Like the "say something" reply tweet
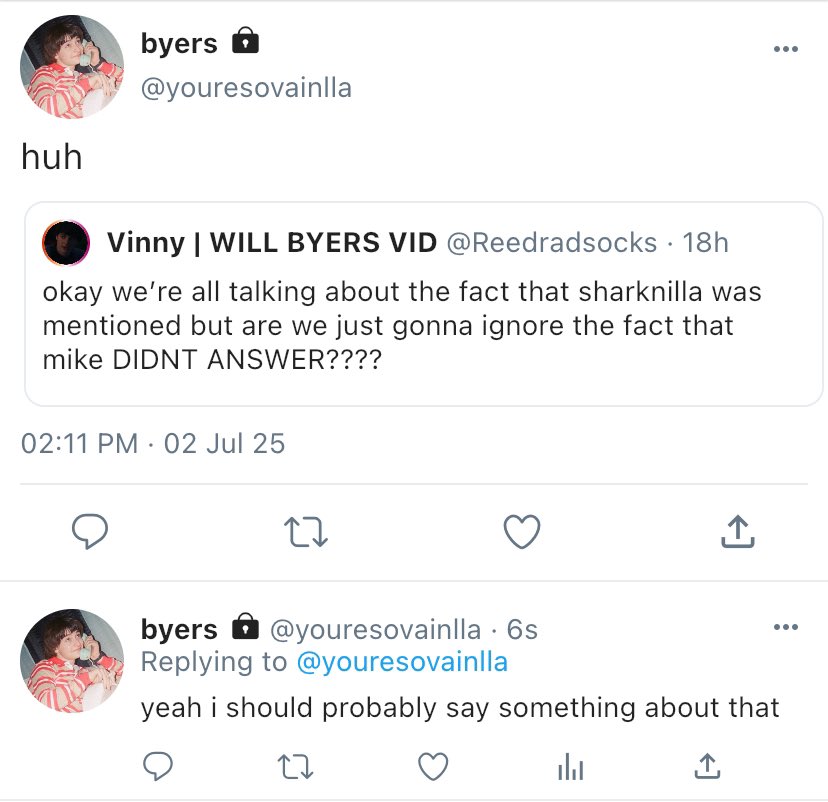This screenshot has width=828, height=802. point(431,767)
